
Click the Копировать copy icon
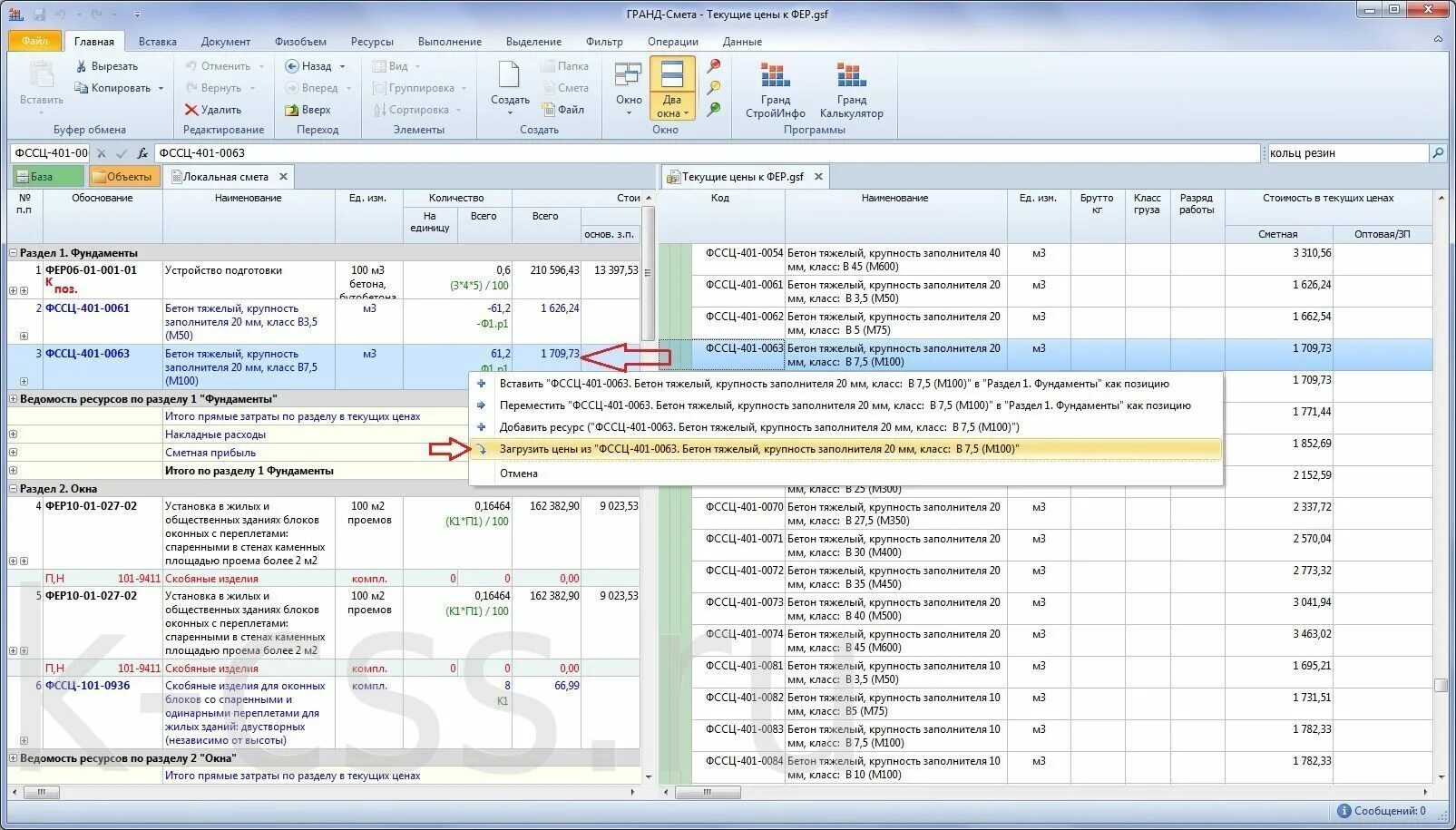[81, 88]
